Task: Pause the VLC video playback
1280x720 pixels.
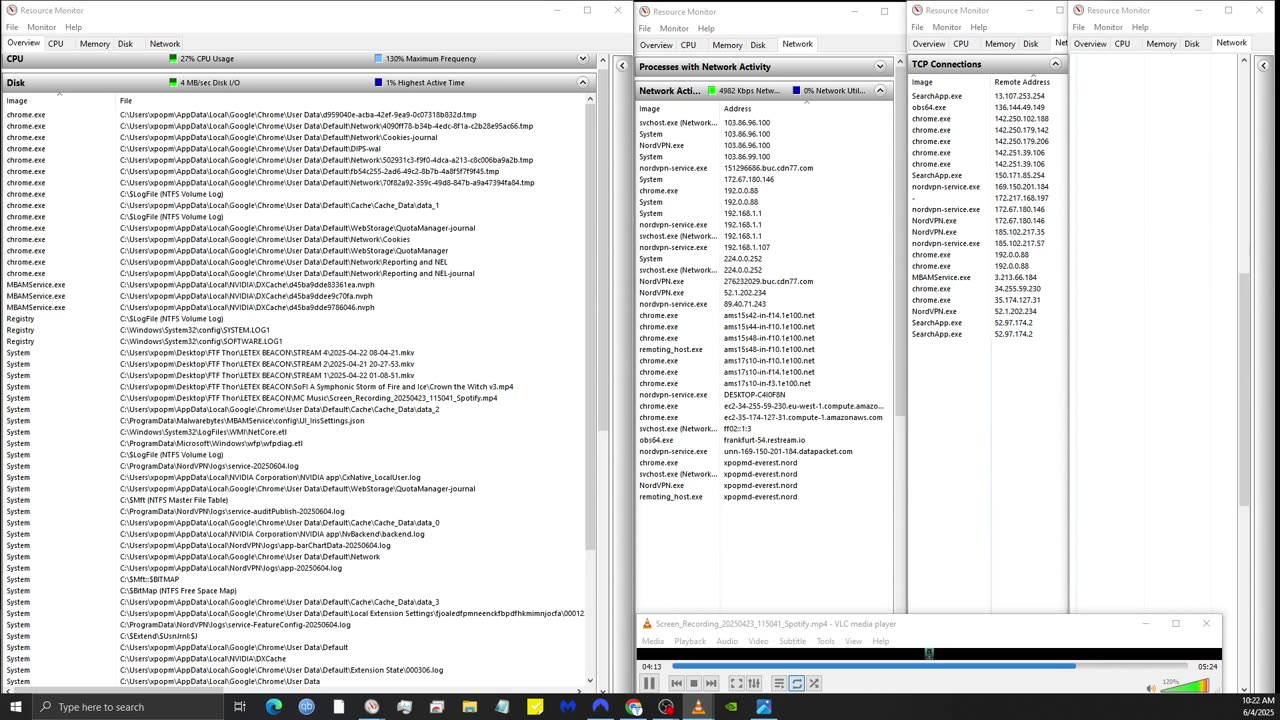Action: (648, 683)
